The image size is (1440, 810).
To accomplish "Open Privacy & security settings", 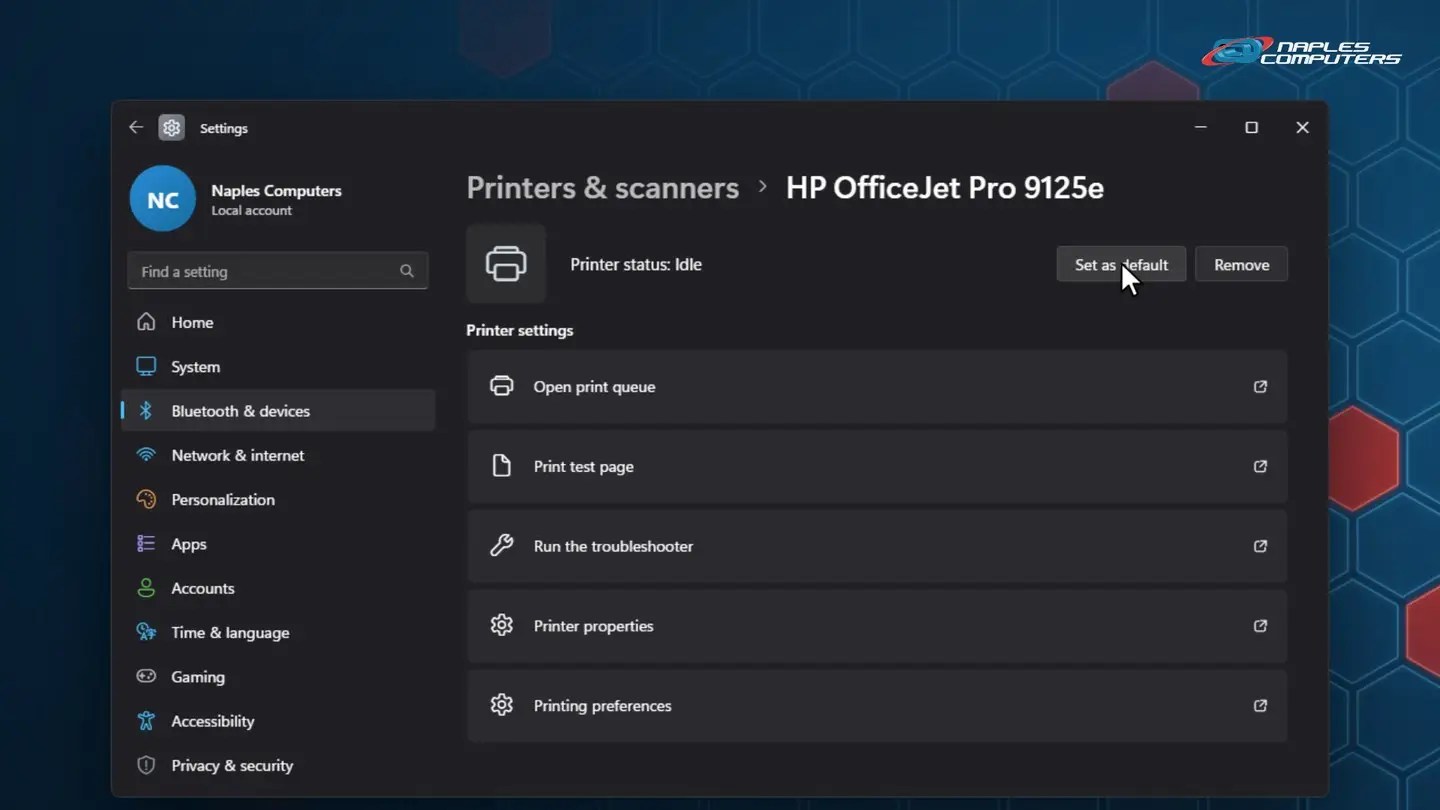I will tap(278, 765).
